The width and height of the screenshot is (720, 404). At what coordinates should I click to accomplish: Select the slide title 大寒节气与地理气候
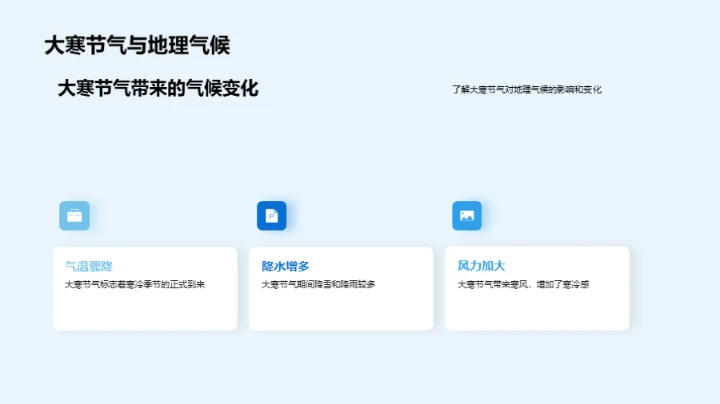point(137,45)
